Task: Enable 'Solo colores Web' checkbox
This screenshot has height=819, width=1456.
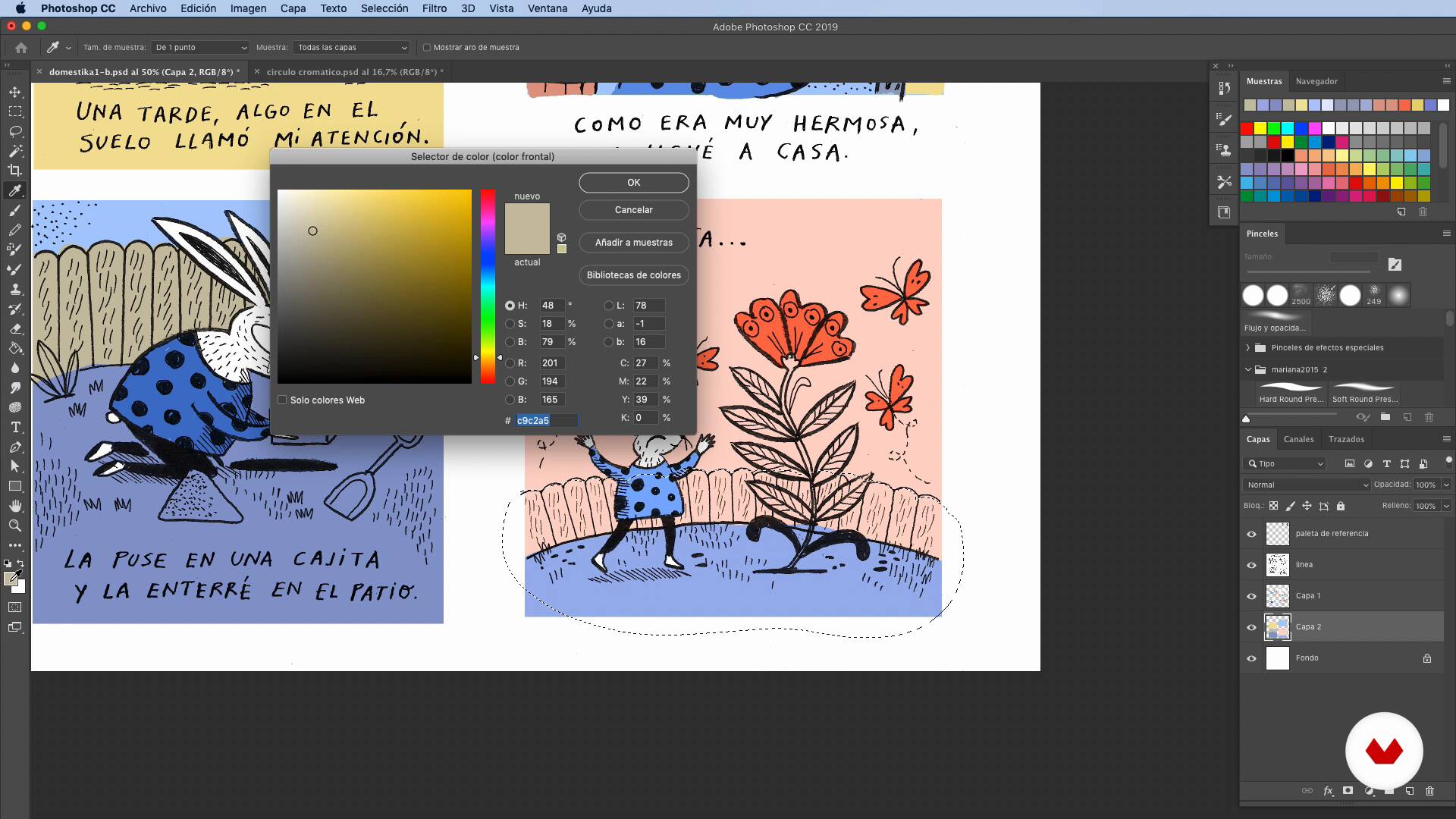Action: point(282,400)
